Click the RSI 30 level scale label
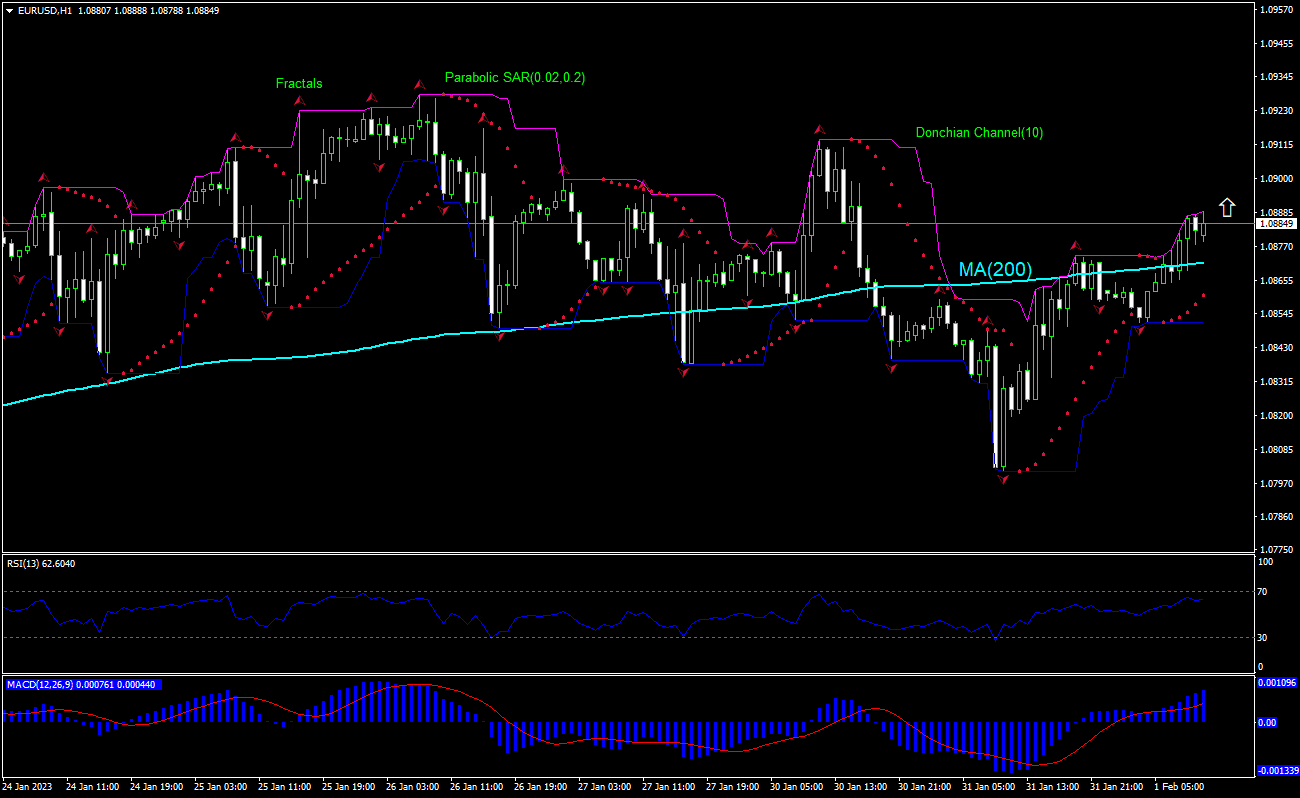This screenshot has width=1300, height=798. click(x=1262, y=637)
